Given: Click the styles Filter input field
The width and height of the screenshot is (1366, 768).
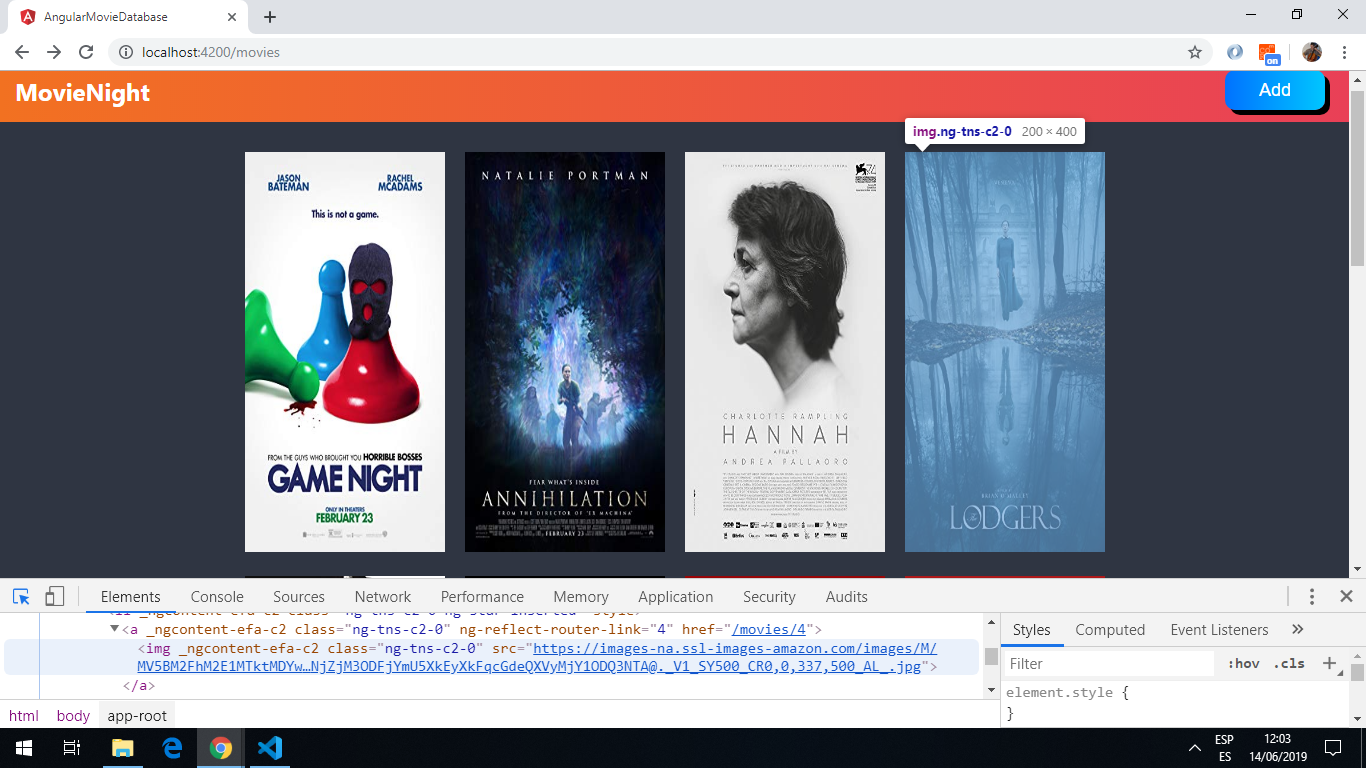Looking at the screenshot, I should coord(1110,663).
